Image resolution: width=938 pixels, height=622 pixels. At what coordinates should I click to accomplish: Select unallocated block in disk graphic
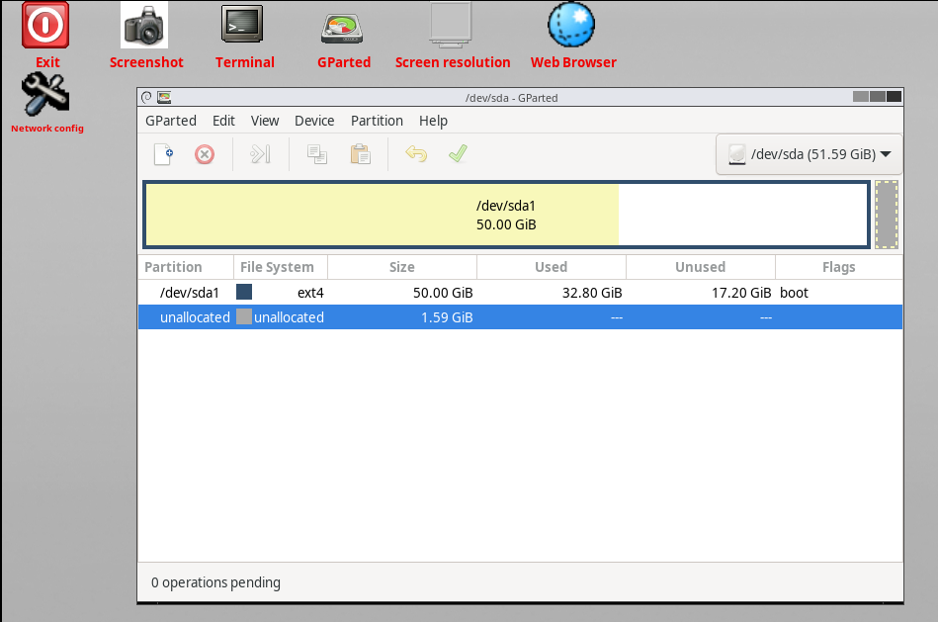(886, 215)
